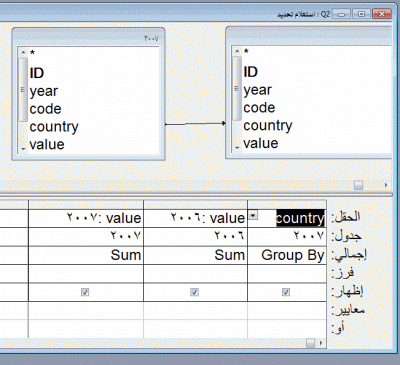This screenshot has height=365, width=400.
Task: Select the ٢٠٠٧: value field cell
Action: (86, 218)
